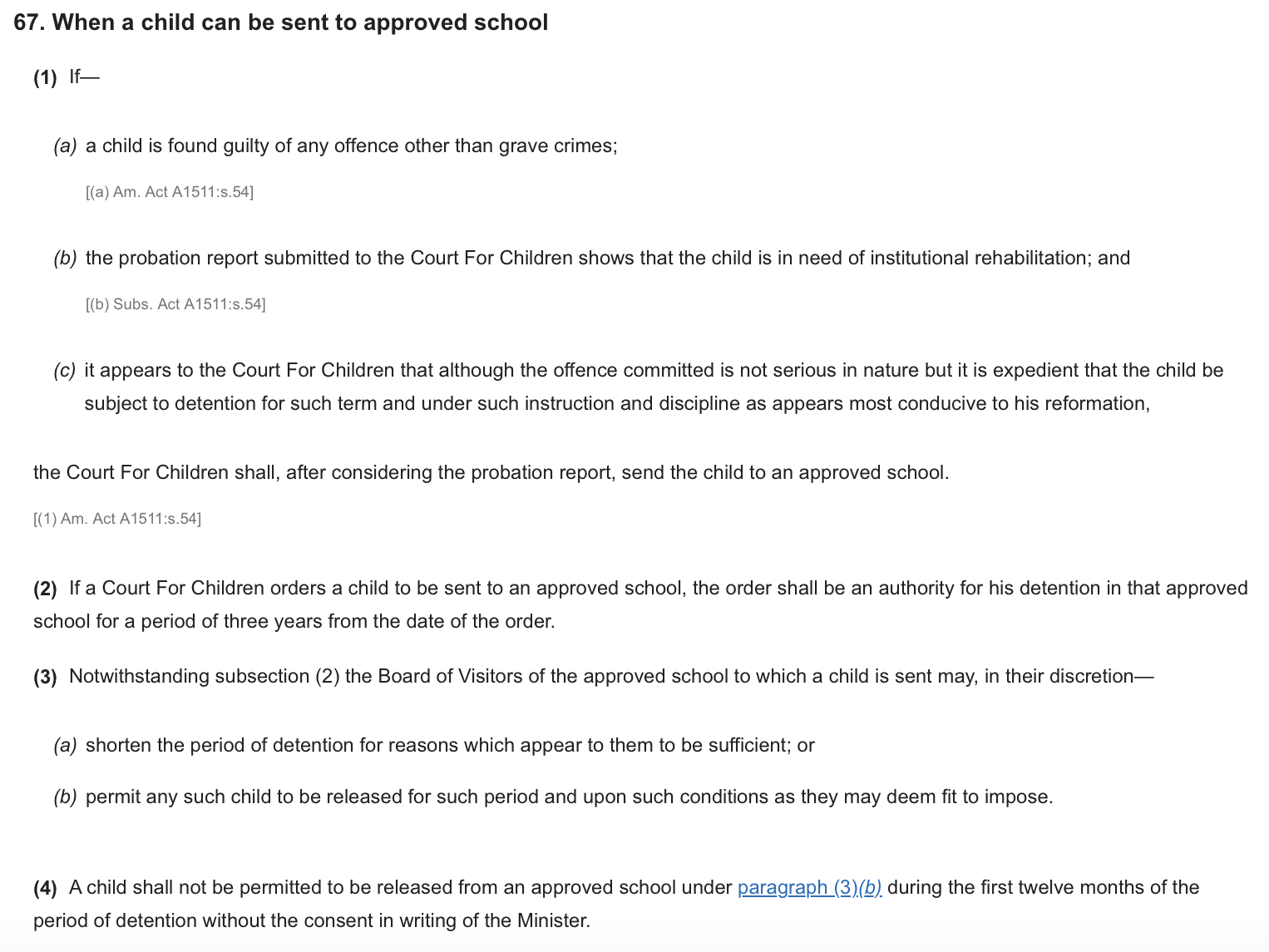
Task: Open the paragraph (3)(b) link
Action: coord(809,887)
